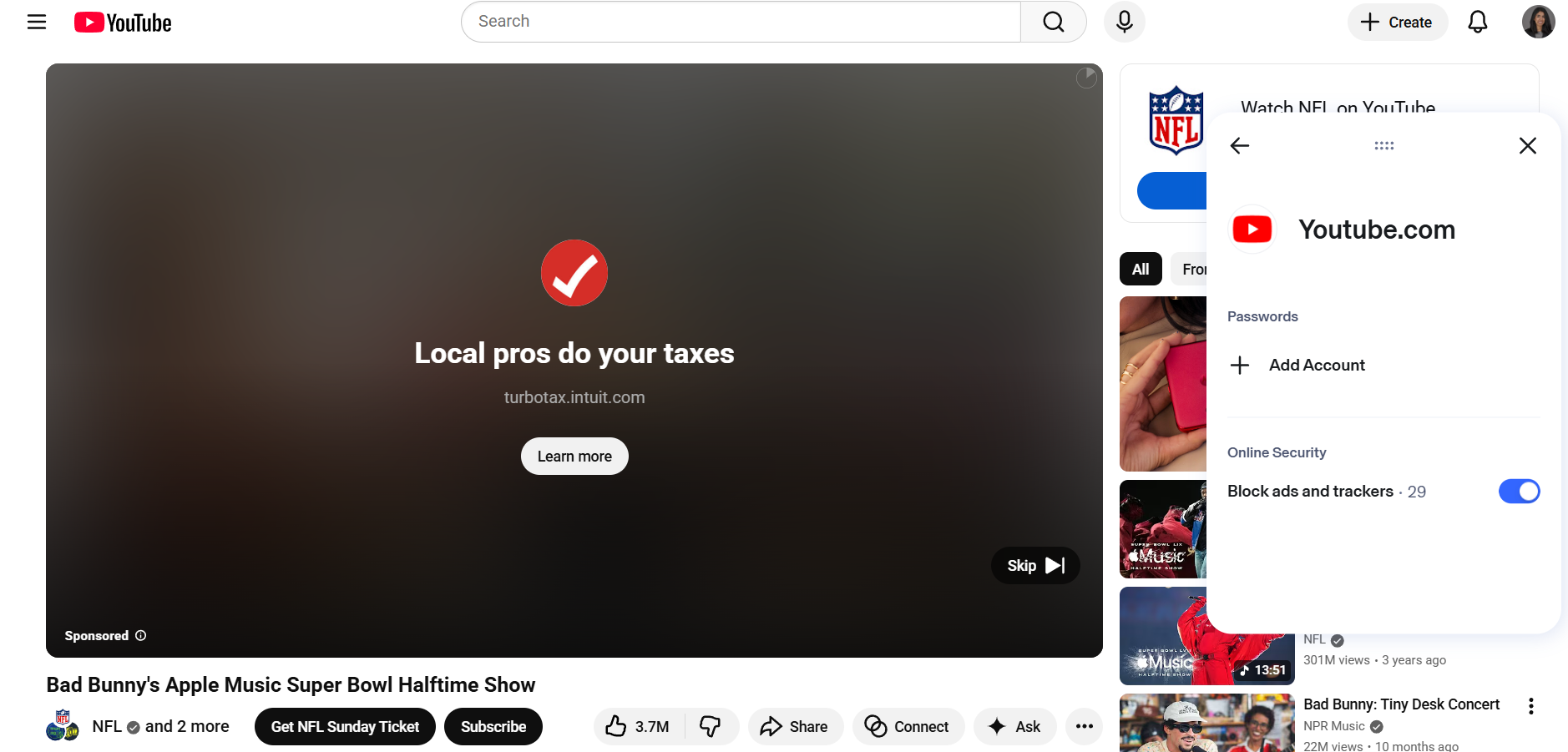This screenshot has width=1568, height=752.
Task: Open the hamburger guide menu
Action: pyautogui.click(x=37, y=22)
